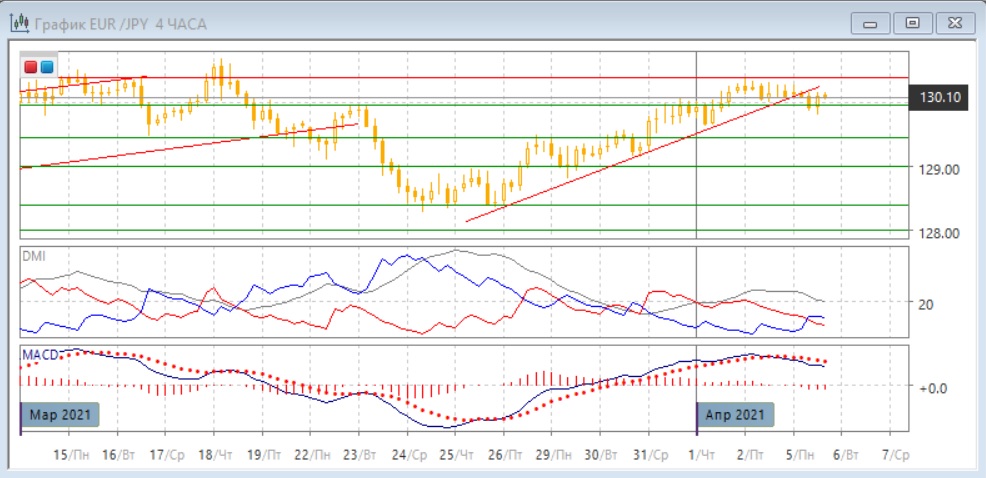
Task: Select the DMI indicator label
Action: click(34, 256)
